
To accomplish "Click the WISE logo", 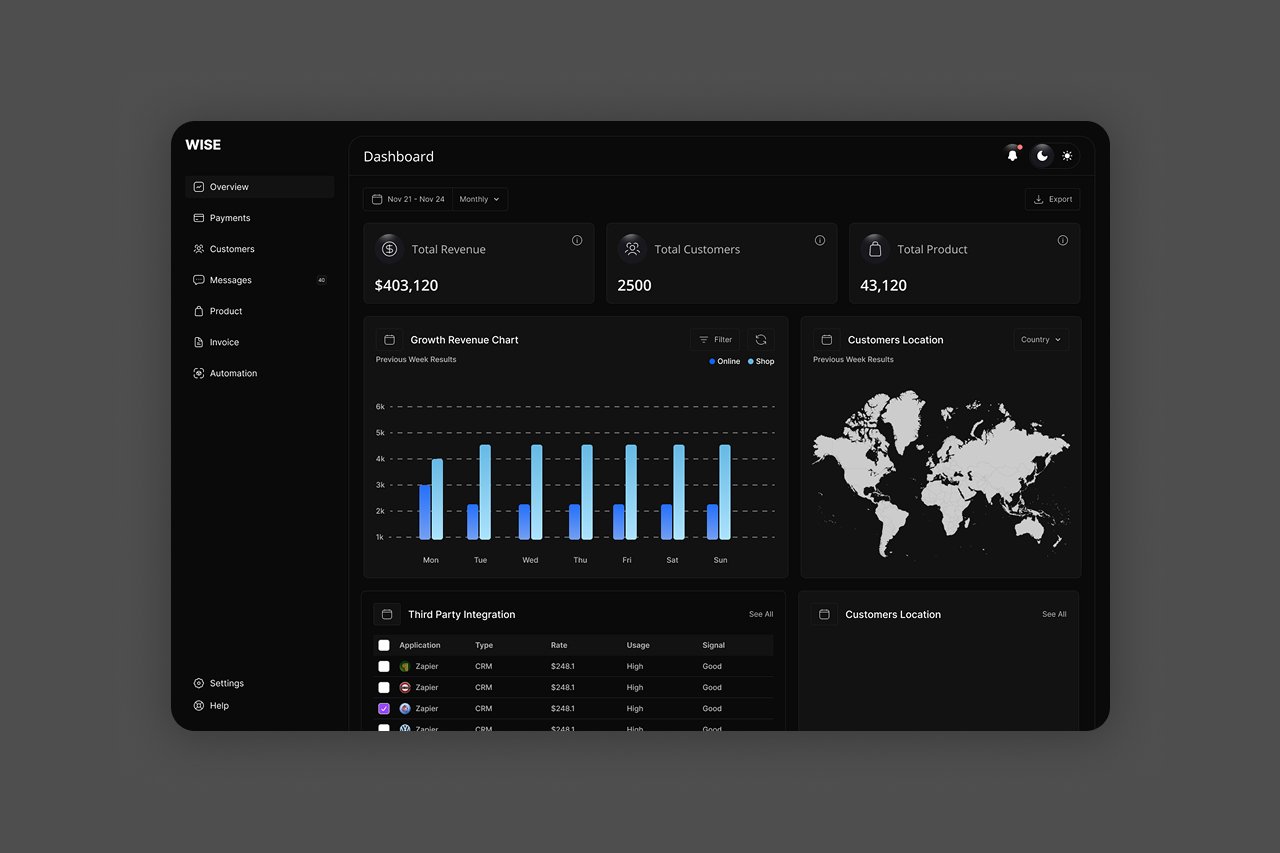I will (x=203, y=145).
